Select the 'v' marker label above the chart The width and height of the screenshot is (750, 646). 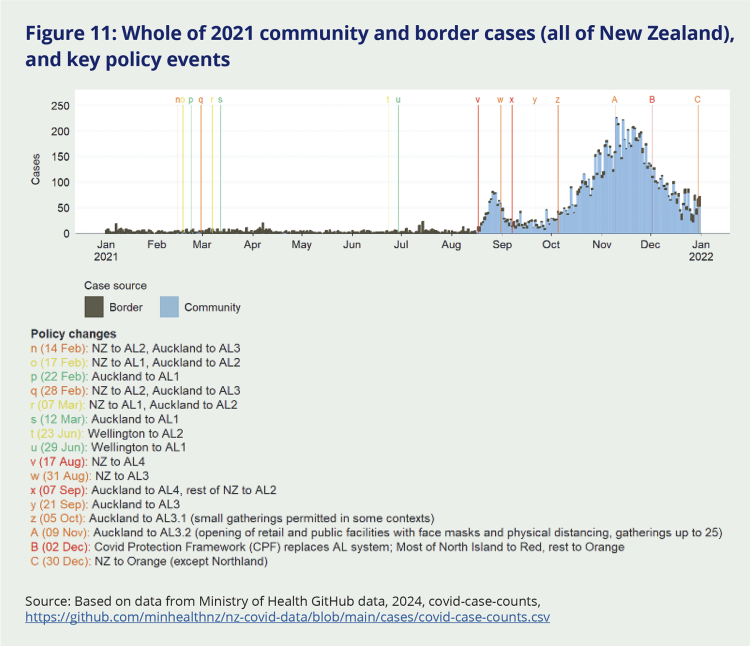[x=477, y=100]
